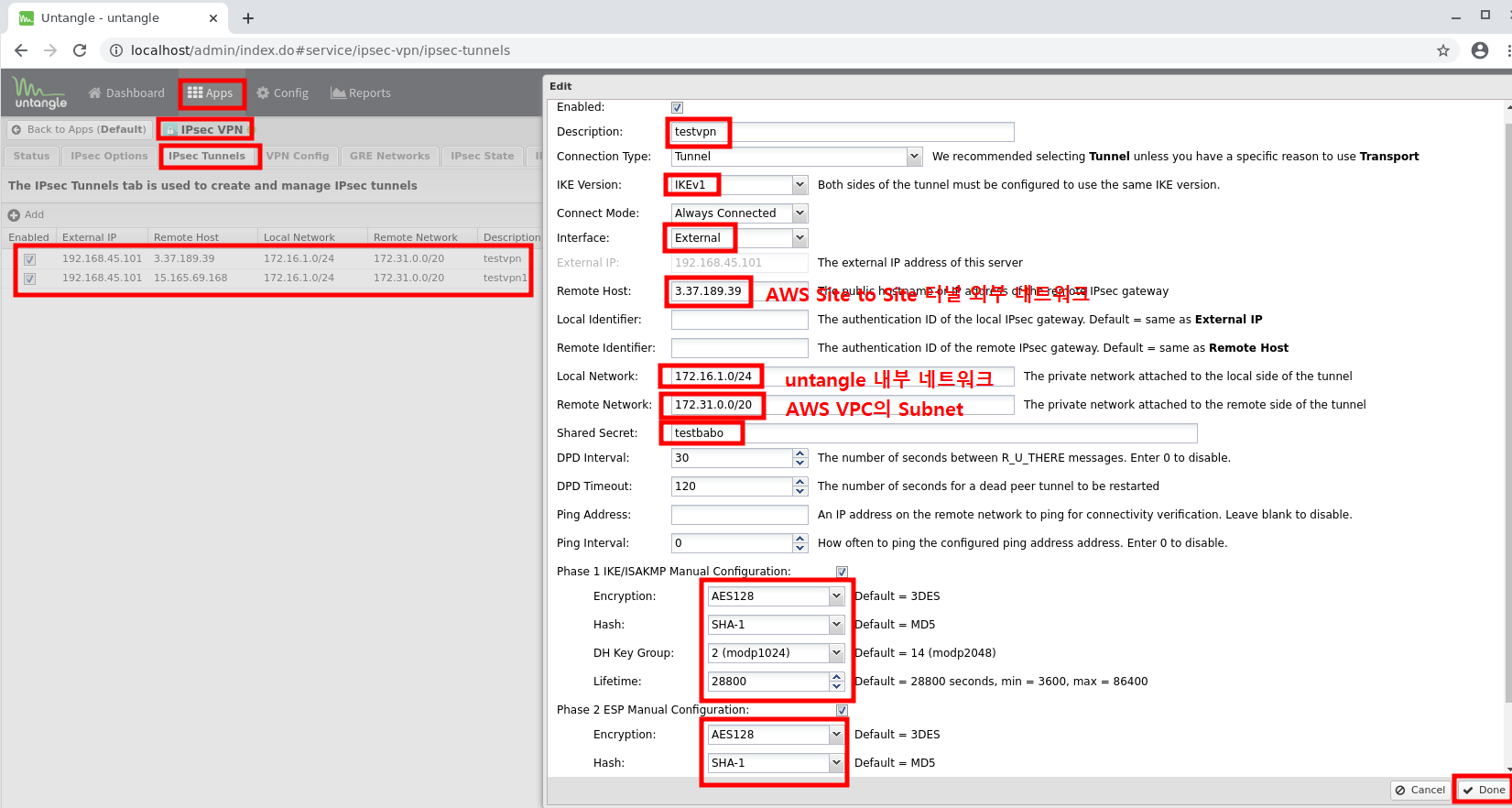Viewport: 1512px width, 808px height.
Task: Open the Reports page
Action: click(x=361, y=93)
